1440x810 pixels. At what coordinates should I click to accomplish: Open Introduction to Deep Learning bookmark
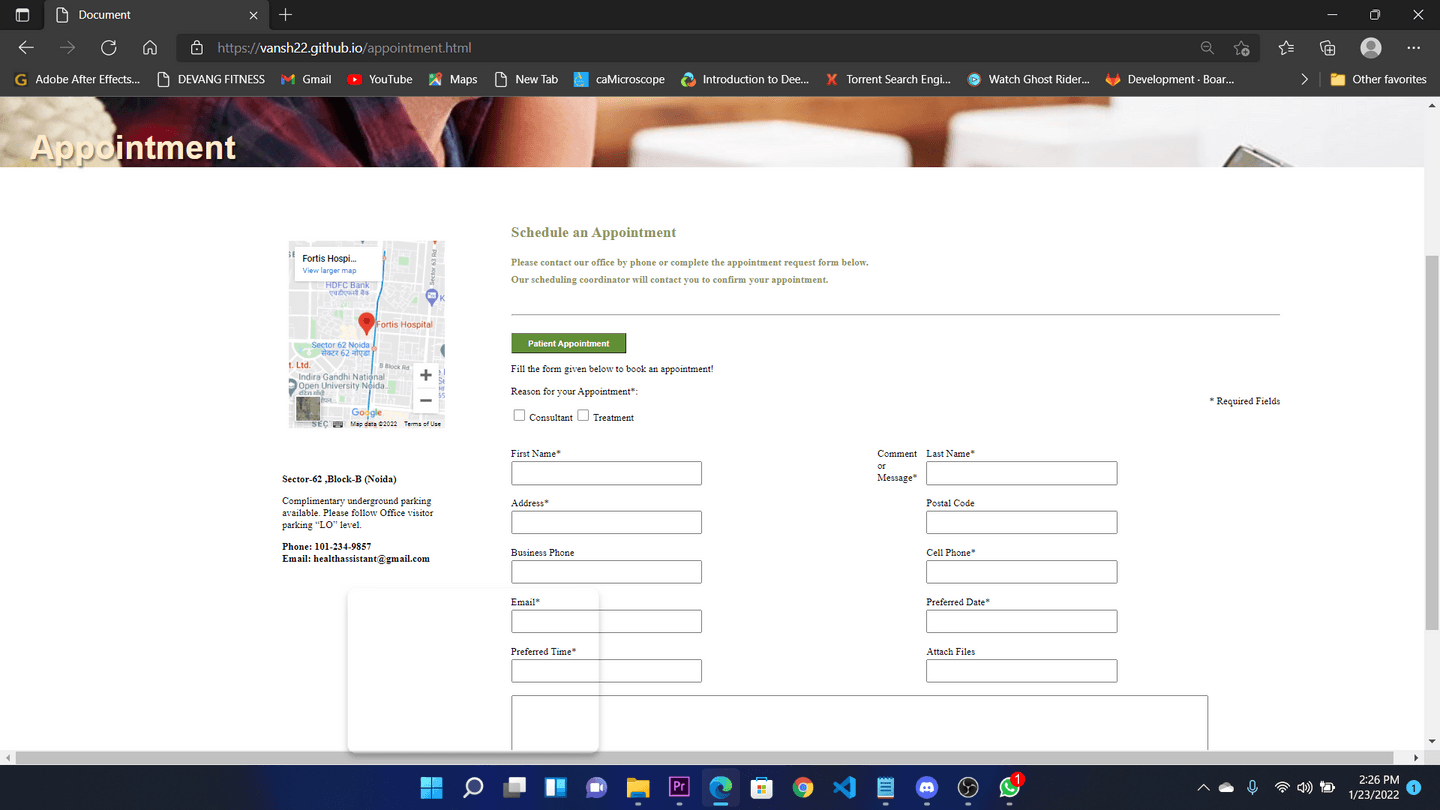pyautogui.click(x=745, y=79)
